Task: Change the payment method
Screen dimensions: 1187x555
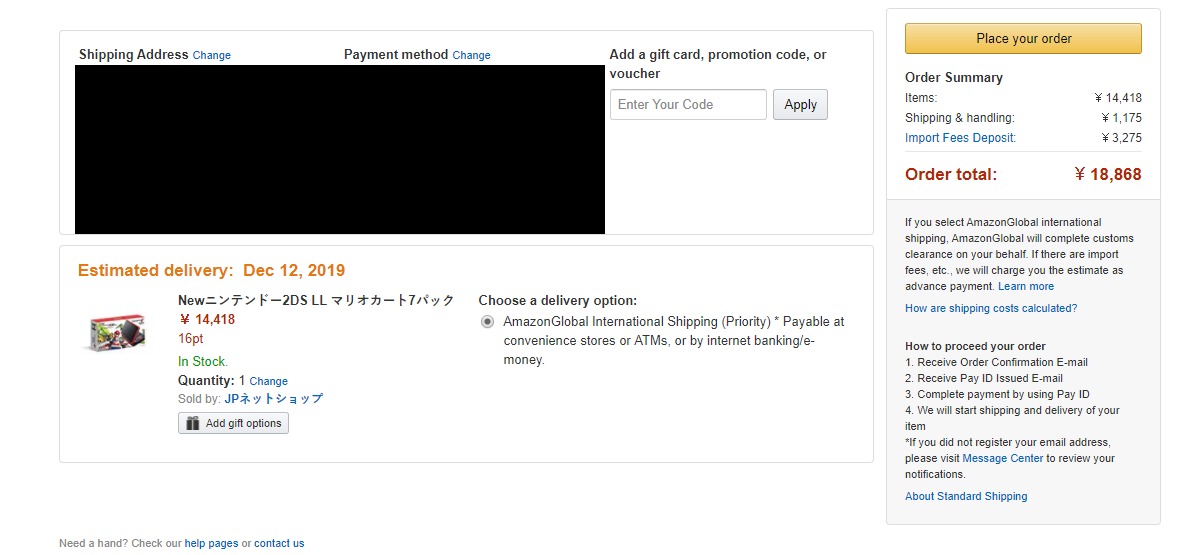Action: (472, 55)
